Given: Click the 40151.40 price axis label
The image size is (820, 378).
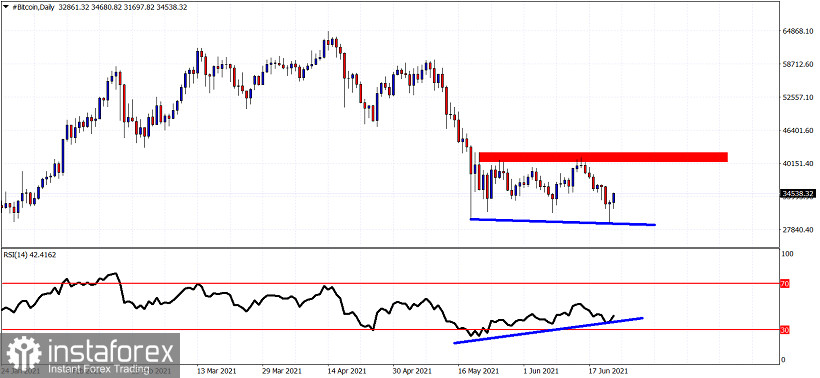Looking at the screenshot, I should tap(798, 163).
